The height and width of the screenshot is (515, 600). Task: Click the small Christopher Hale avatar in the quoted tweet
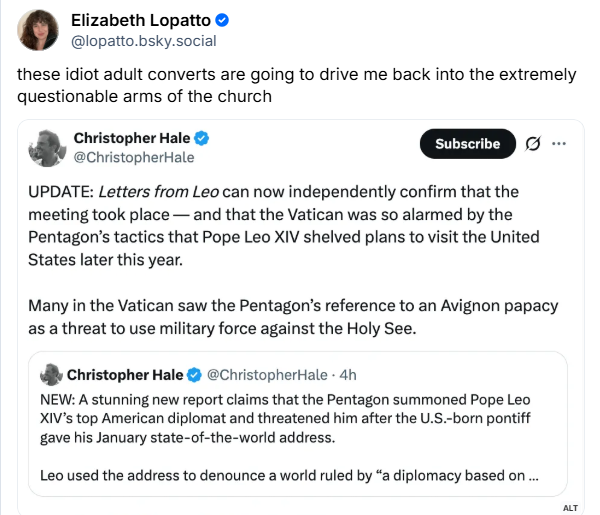tap(51, 375)
